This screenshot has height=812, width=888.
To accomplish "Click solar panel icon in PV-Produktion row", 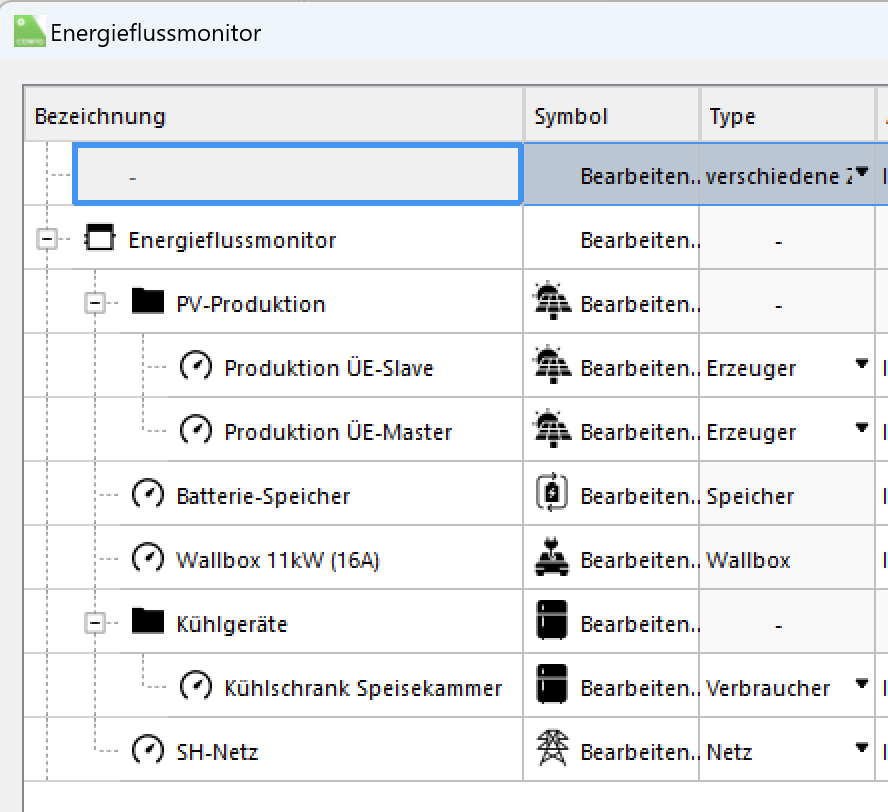I will click(x=553, y=304).
